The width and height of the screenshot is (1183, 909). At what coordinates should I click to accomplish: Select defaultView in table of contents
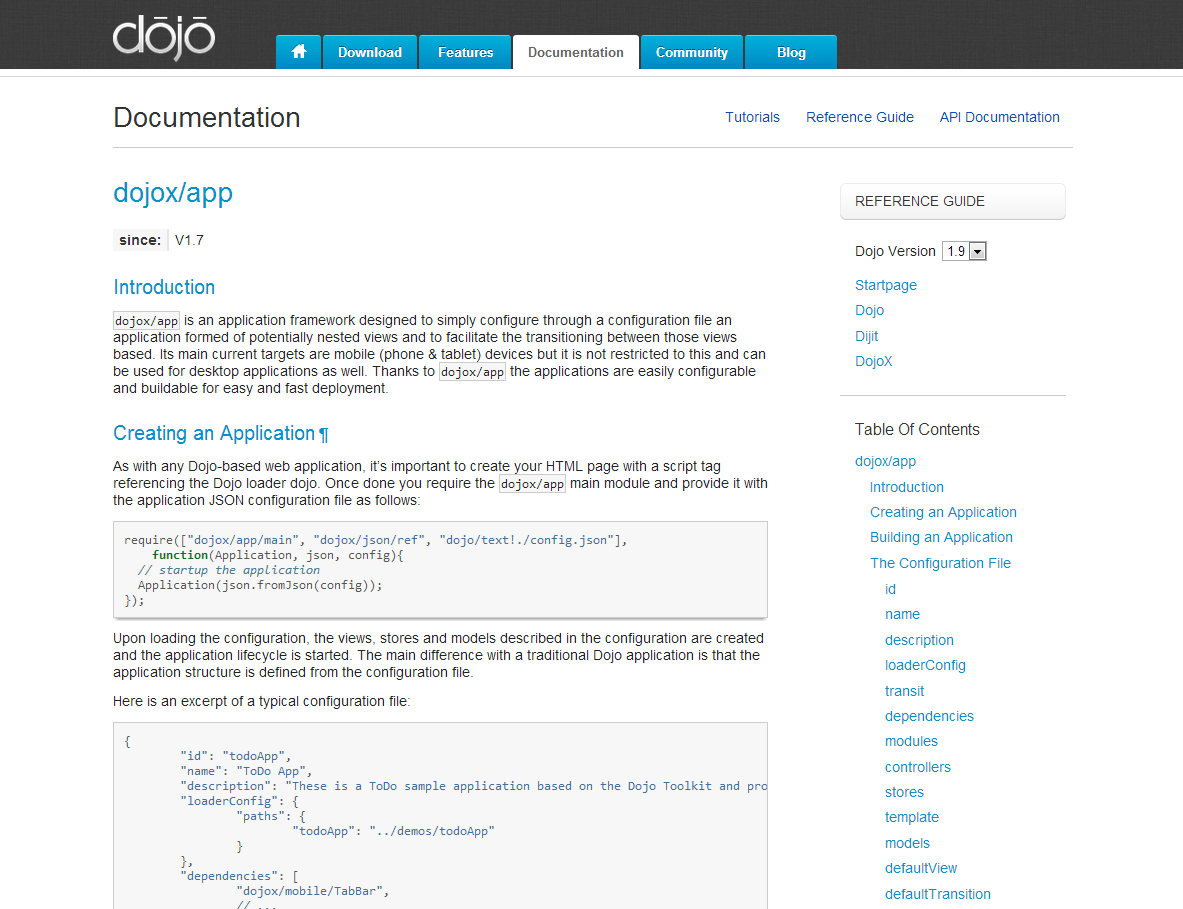pyautogui.click(x=920, y=868)
